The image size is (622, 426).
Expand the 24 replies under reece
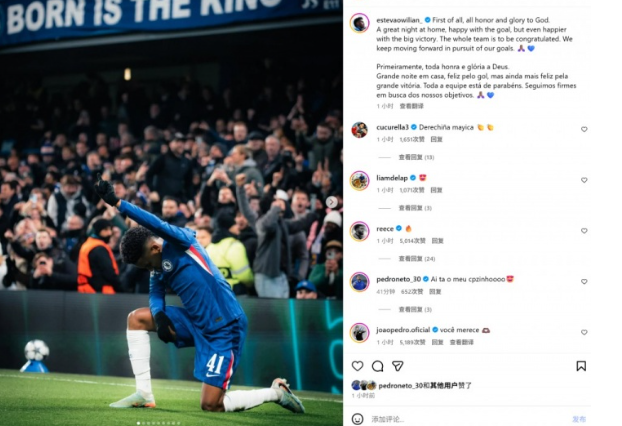(x=417, y=259)
